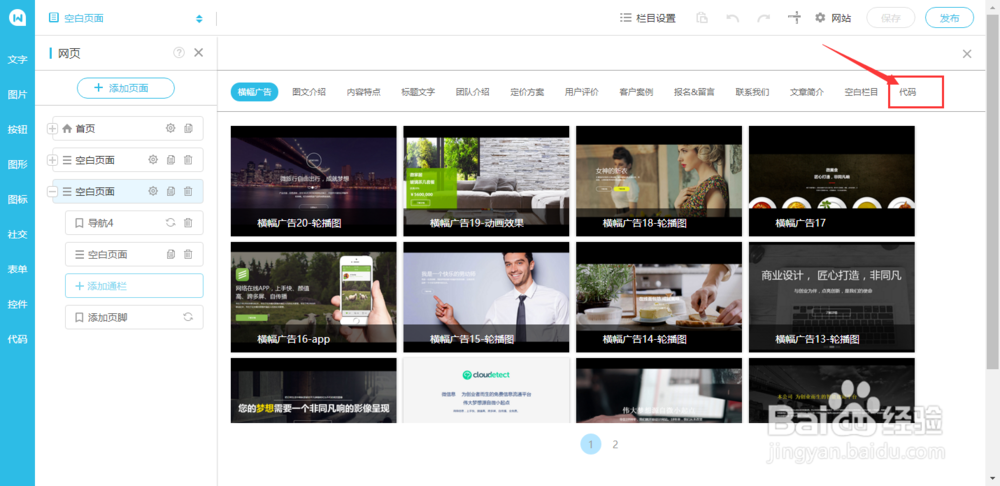Viewport: 1000px width, 486px height.
Task: Open the 文字 text tool in sidebar
Action: coord(17,60)
